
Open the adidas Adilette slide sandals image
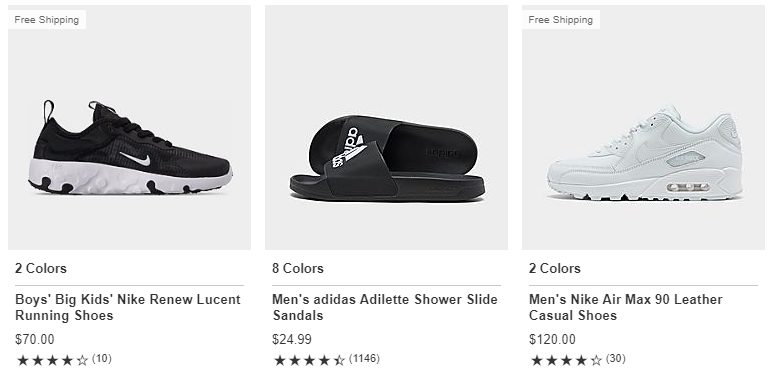pos(386,127)
